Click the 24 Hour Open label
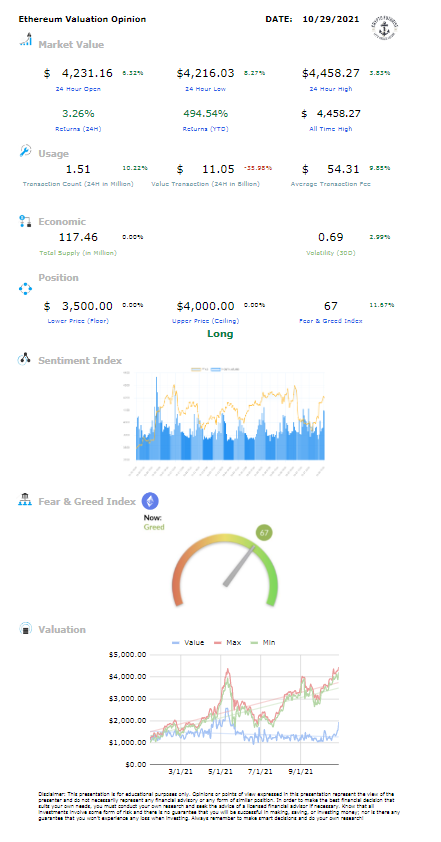This screenshot has width=441, height=842. click(78, 89)
